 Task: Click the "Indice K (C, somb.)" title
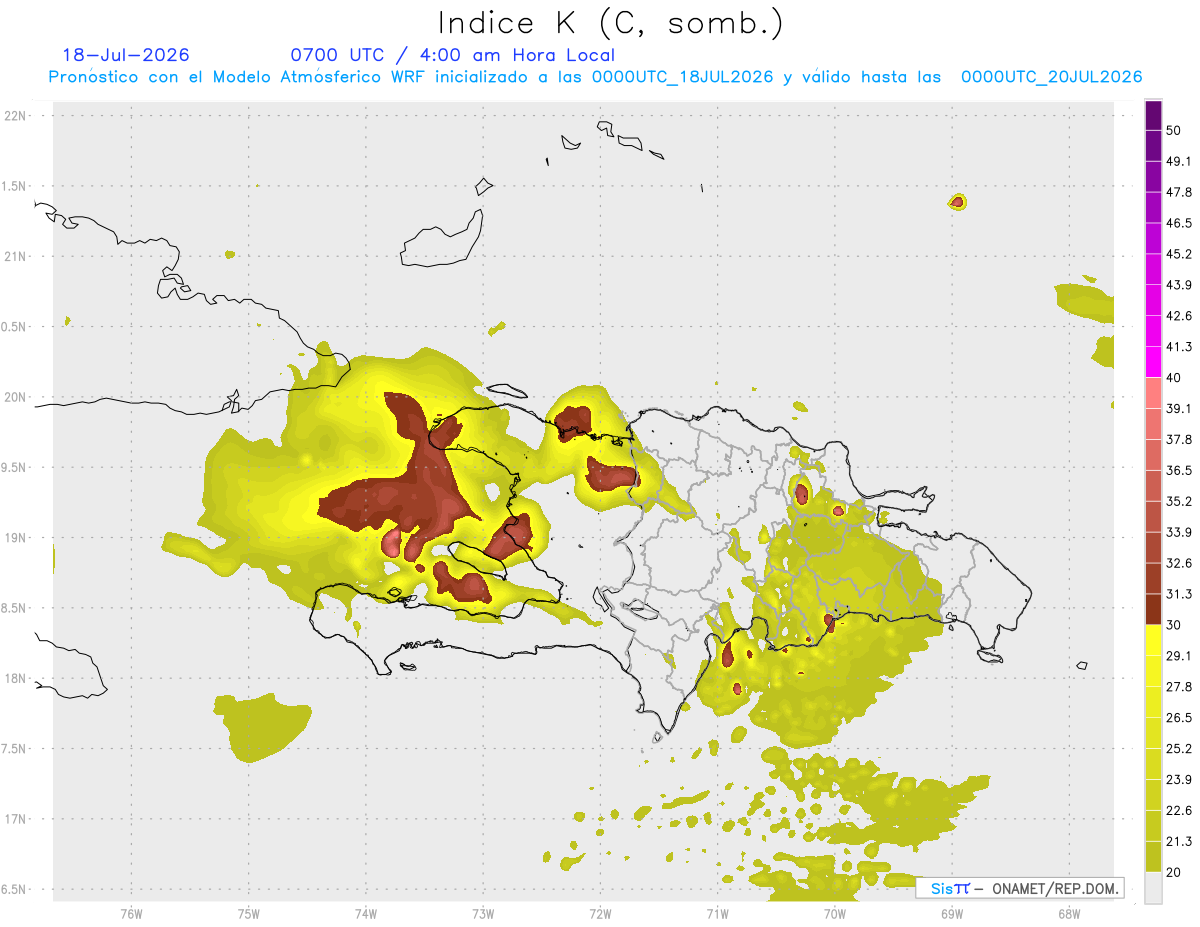click(x=610, y=23)
